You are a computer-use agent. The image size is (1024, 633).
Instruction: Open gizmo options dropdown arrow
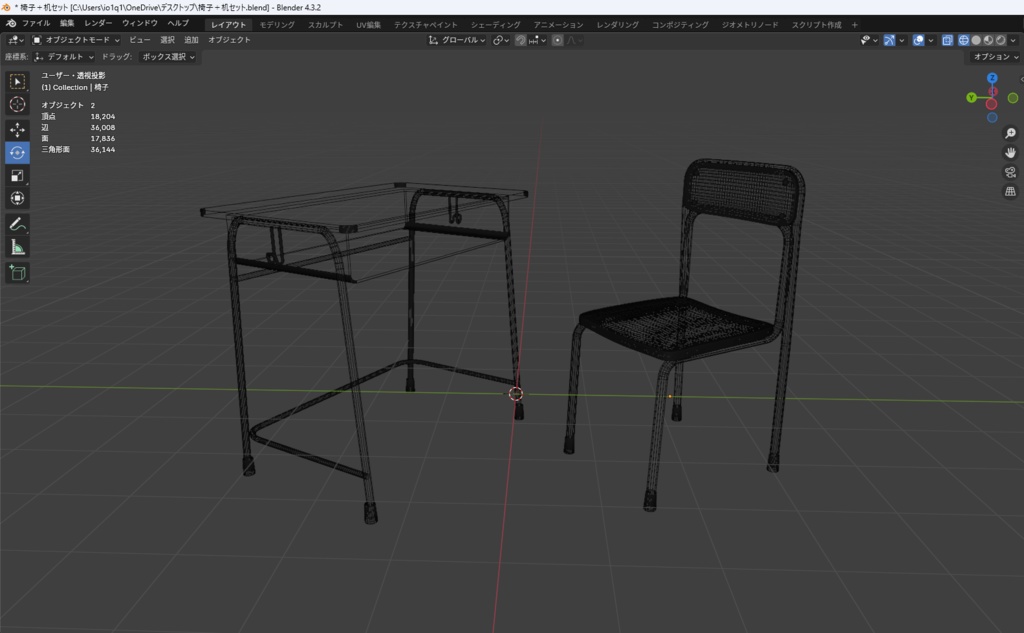(x=902, y=40)
